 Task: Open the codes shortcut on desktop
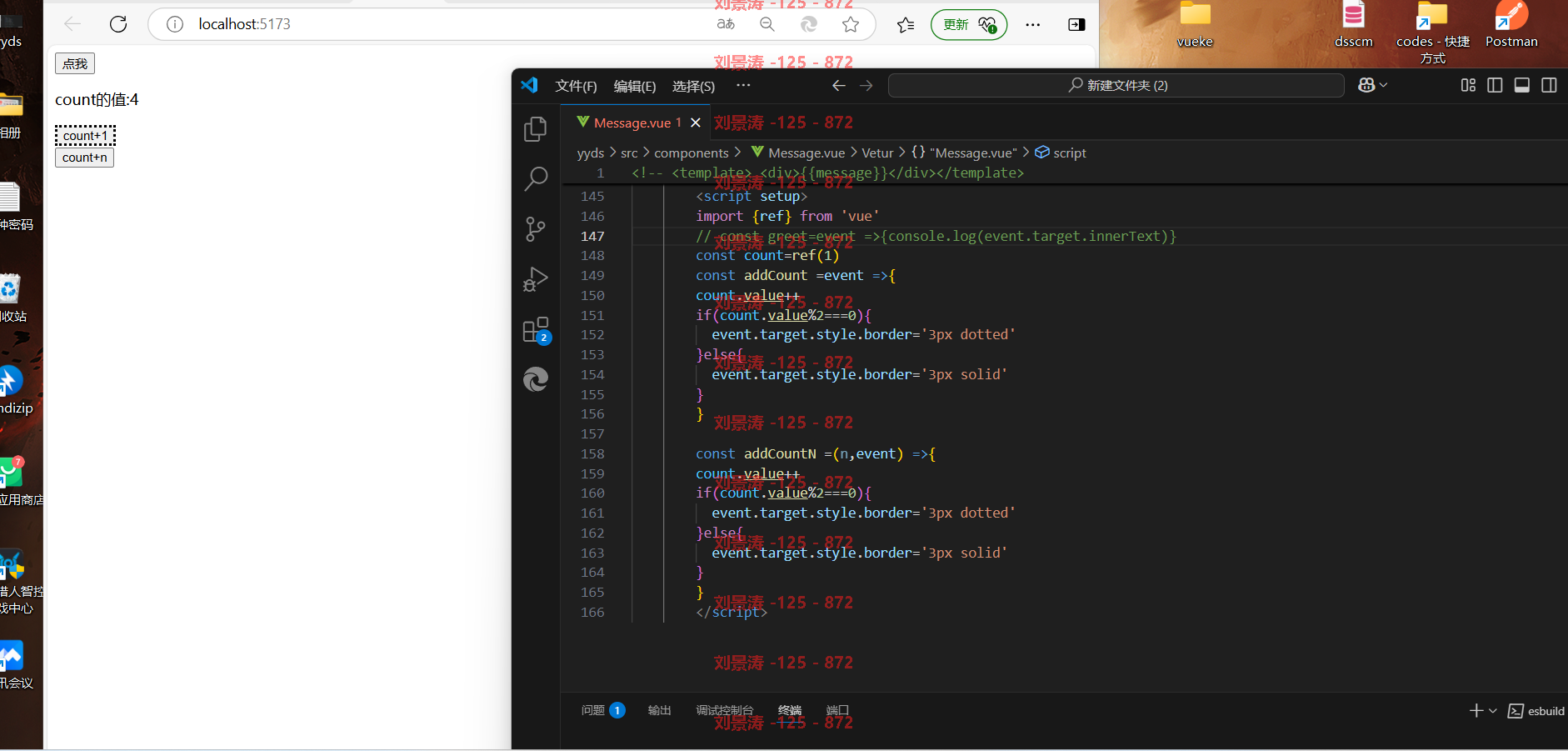point(1433,33)
